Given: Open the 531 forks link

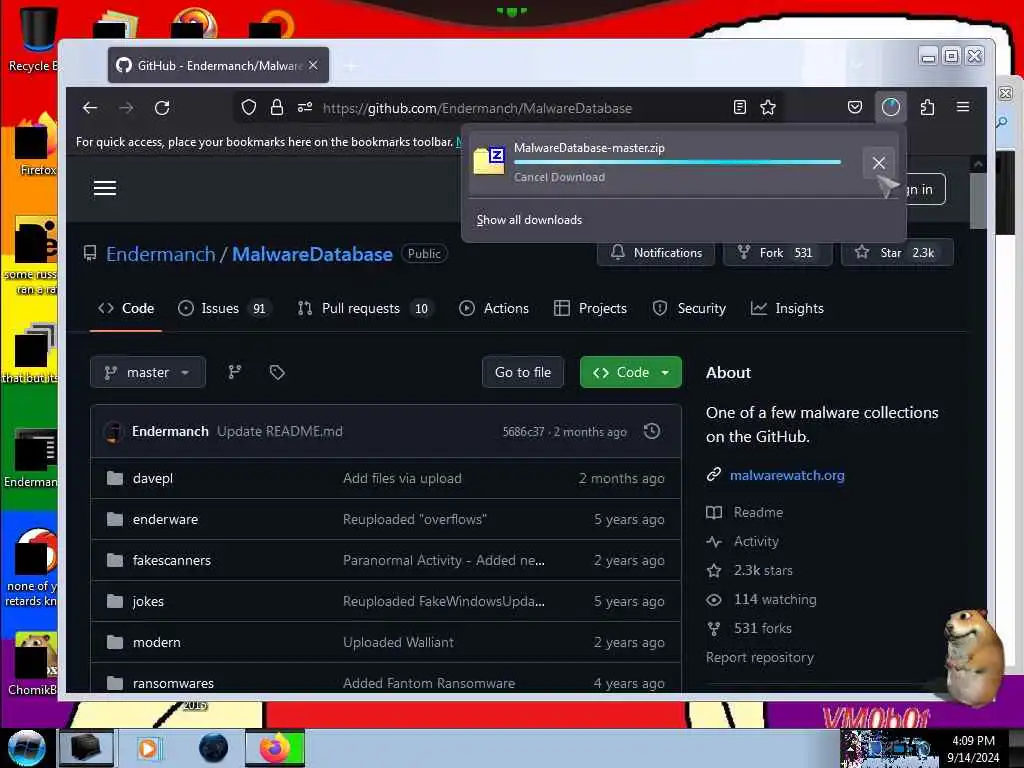Looking at the screenshot, I should pyautogui.click(x=762, y=628).
